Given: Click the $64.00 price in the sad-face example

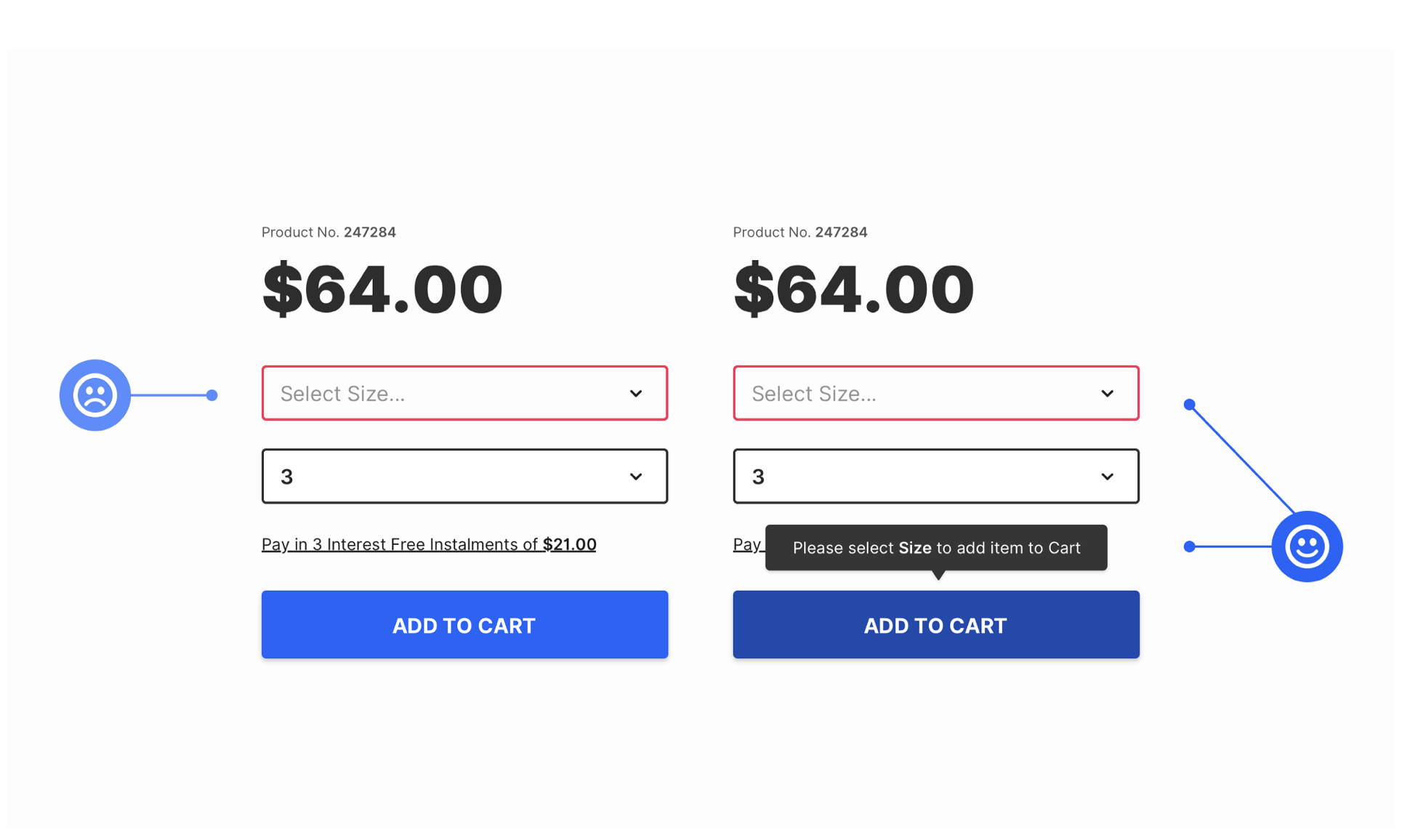Looking at the screenshot, I should pyautogui.click(x=382, y=289).
